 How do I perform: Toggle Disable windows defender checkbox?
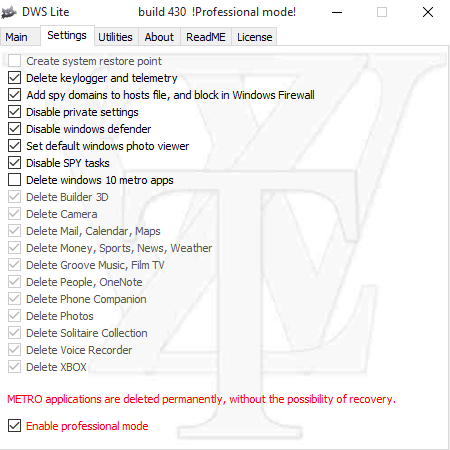15,129
